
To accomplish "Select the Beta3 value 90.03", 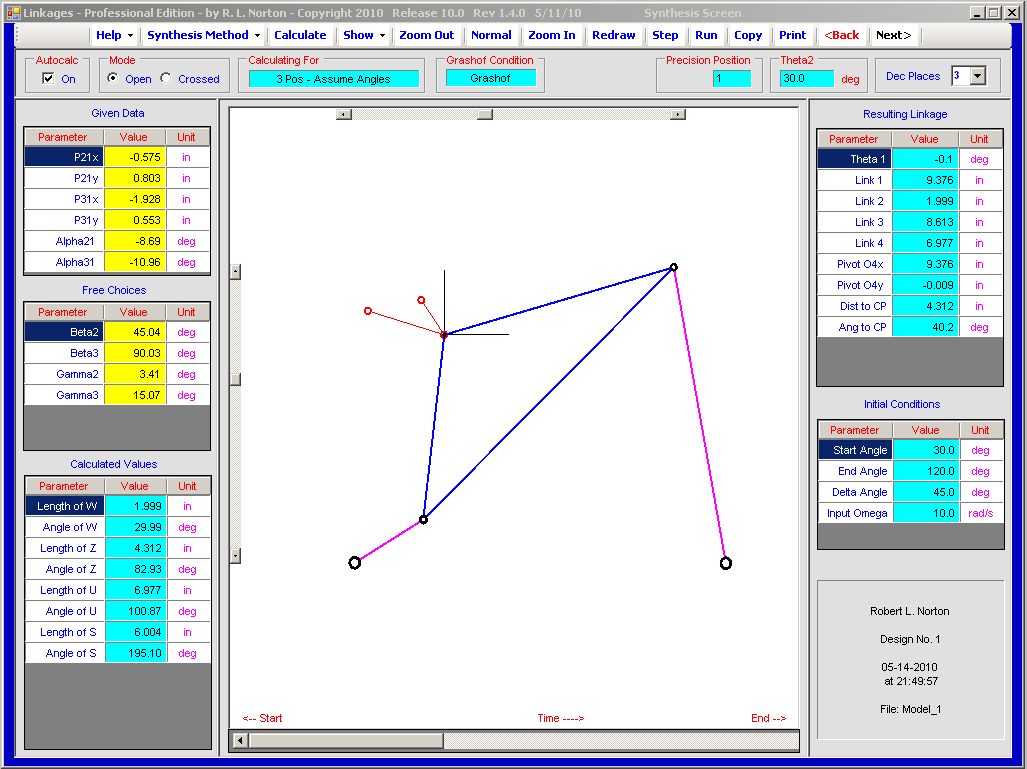I will (134, 353).
